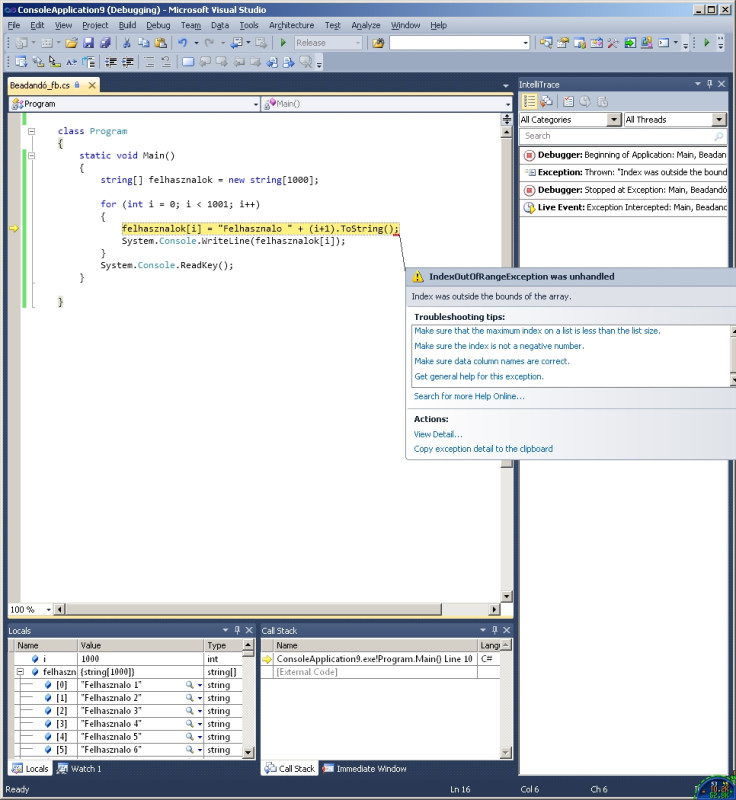This screenshot has width=736, height=800.
Task: Click the Paste clipboard icon
Action: [x=161, y=43]
